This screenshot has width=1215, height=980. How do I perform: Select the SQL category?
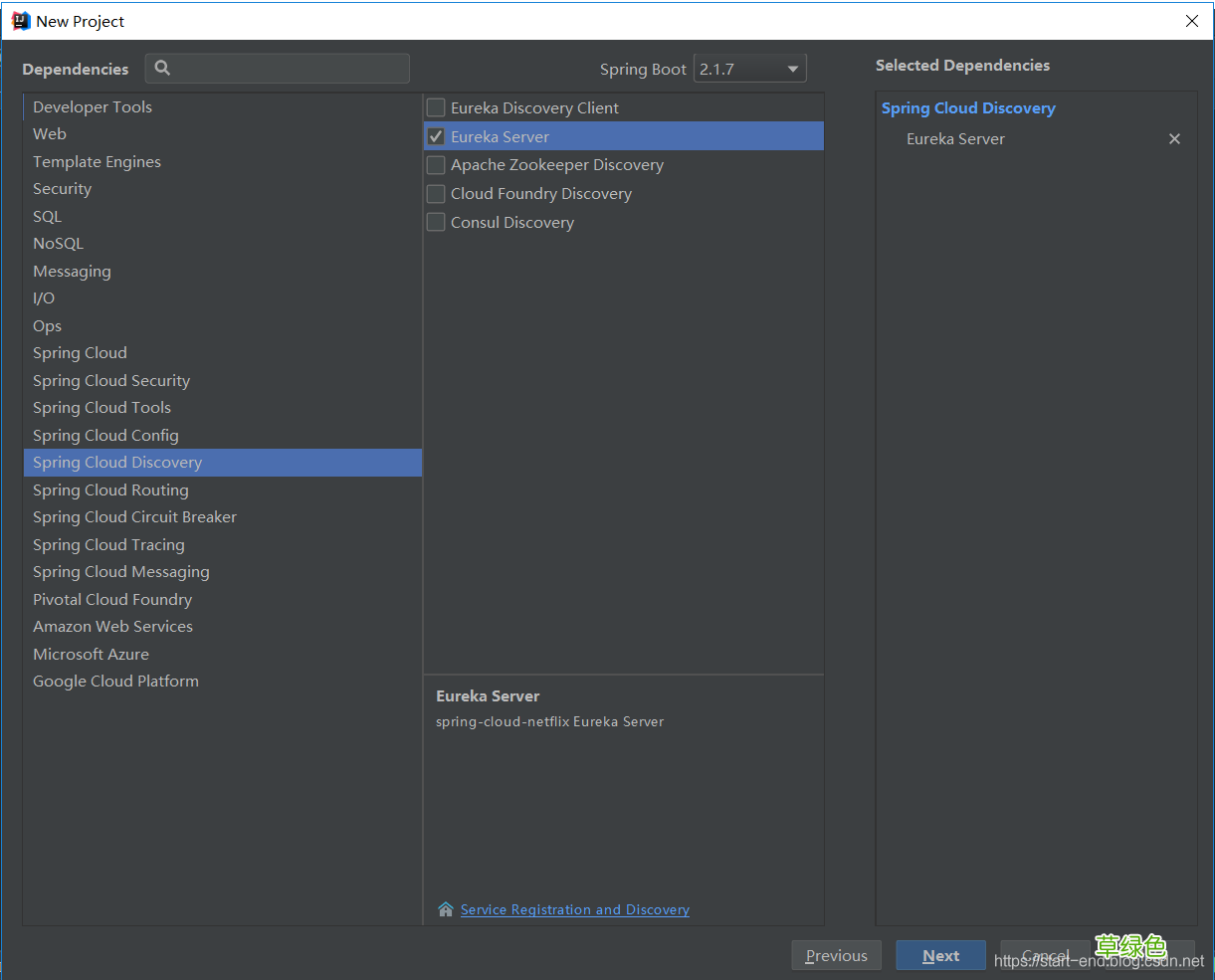223,217
